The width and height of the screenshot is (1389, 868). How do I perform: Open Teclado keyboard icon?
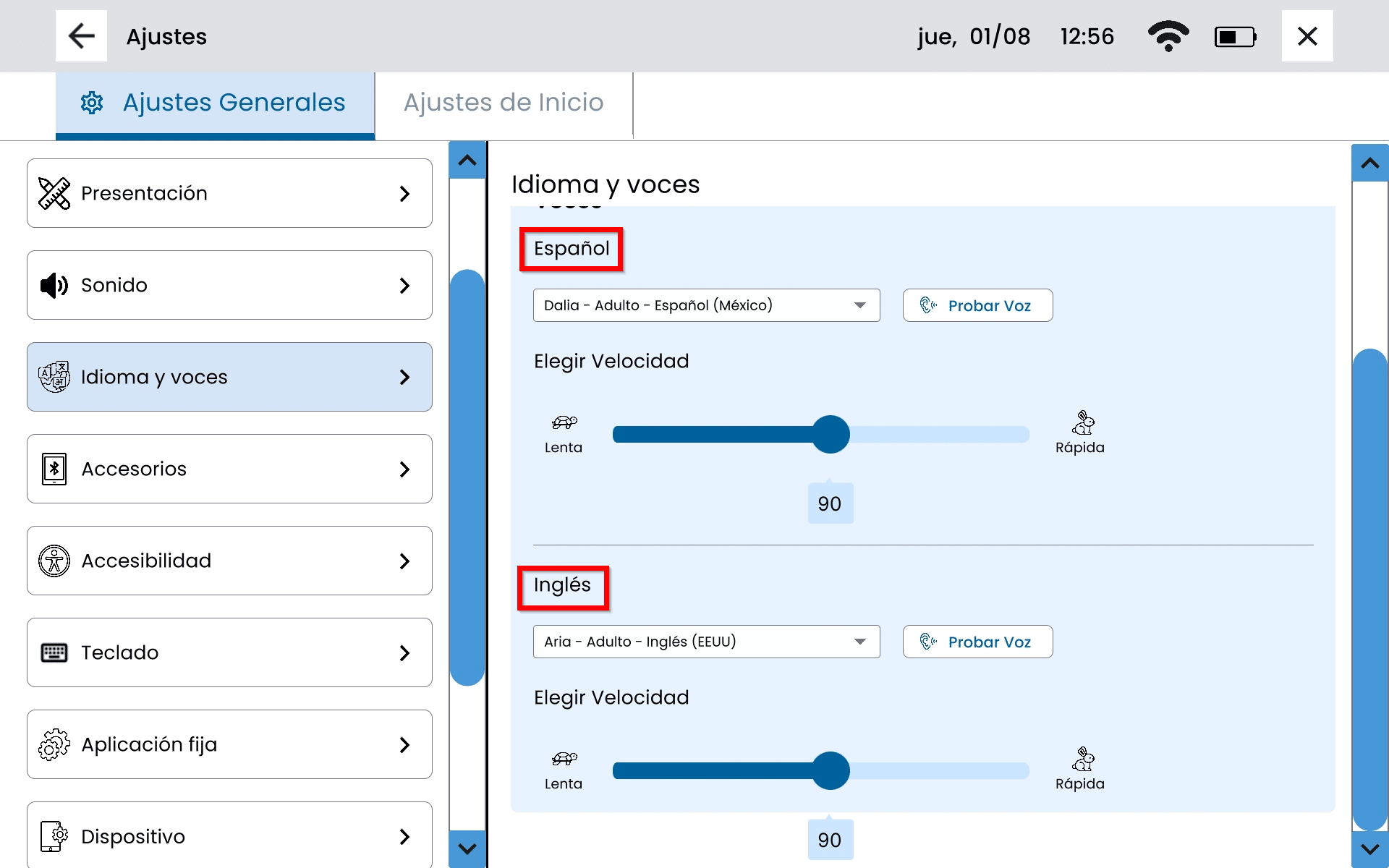point(54,652)
